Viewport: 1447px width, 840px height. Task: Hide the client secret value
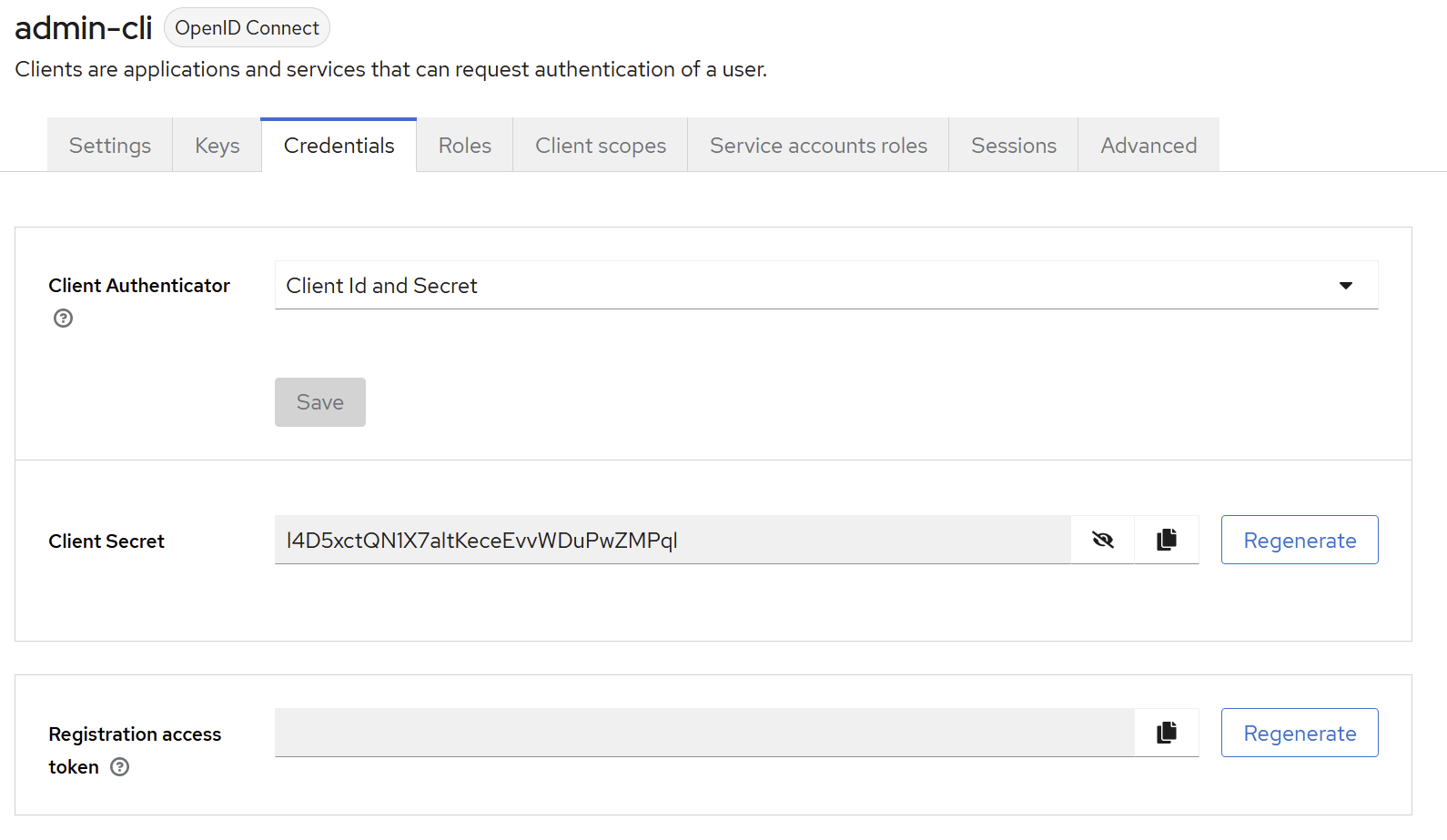(x=1102, y=540)
